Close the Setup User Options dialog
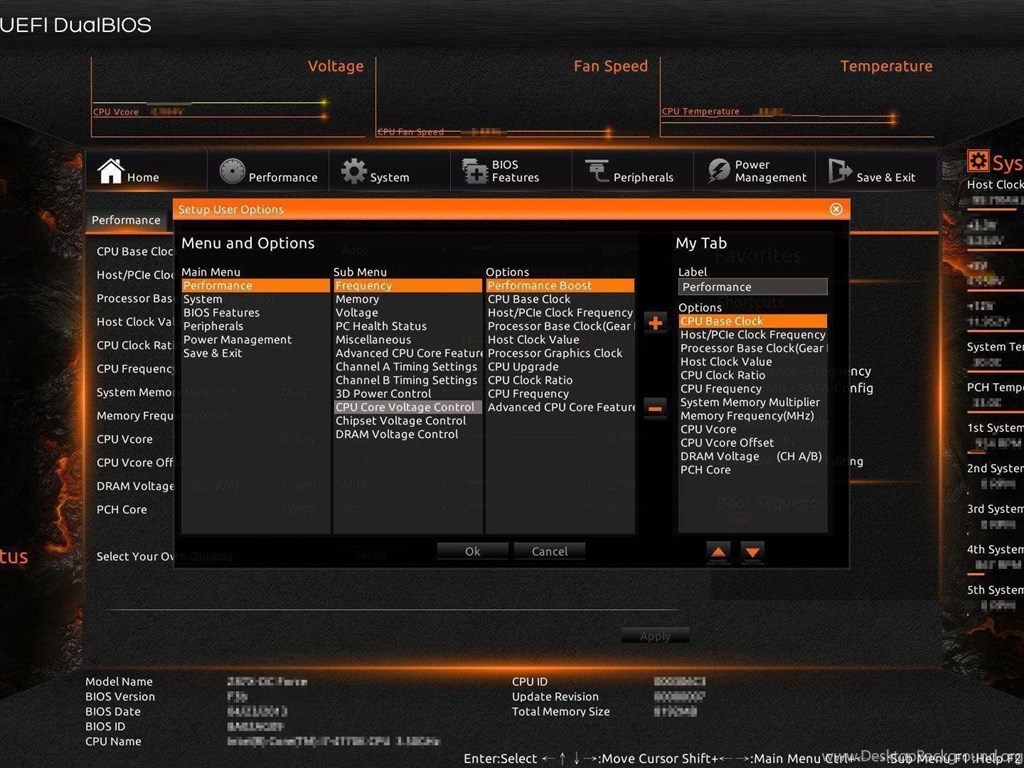 click(x=836, y=209)
